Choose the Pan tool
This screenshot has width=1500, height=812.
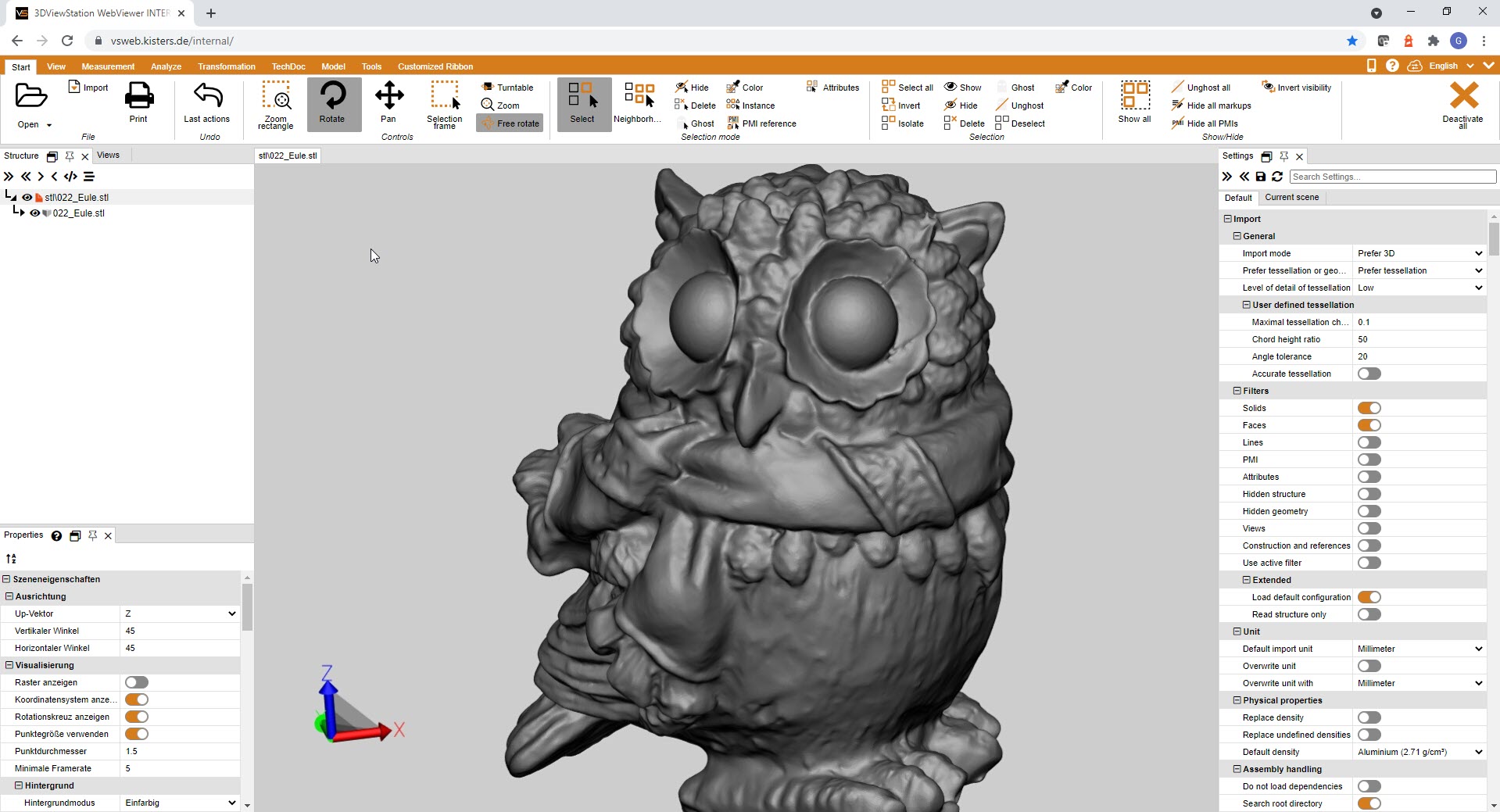(388, 102)
